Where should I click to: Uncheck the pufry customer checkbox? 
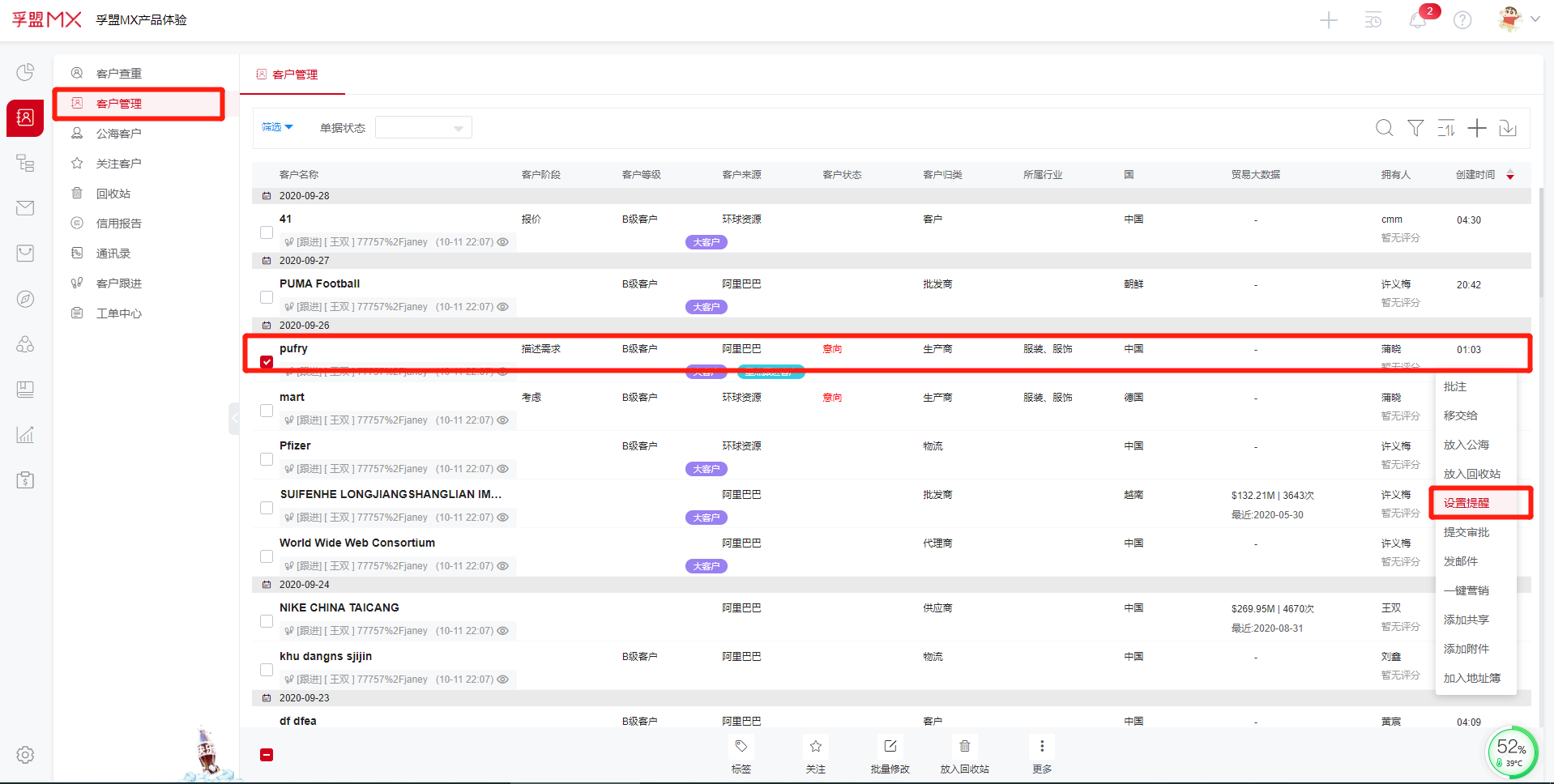[x=267, y=362]
